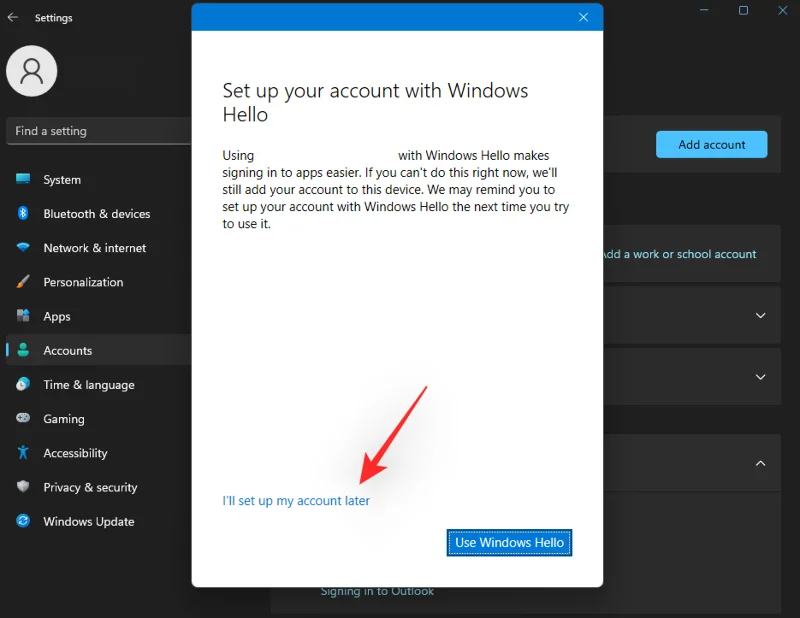Open Gaming settings label

(64, 419)
